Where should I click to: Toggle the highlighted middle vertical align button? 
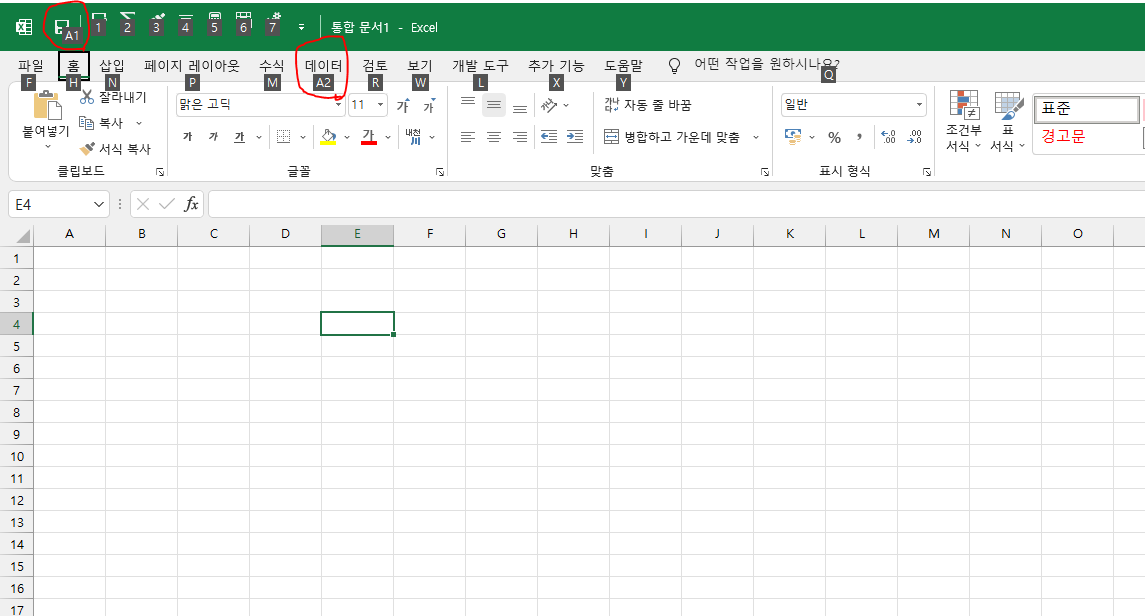pyautogui.click(x=494, y=105)
